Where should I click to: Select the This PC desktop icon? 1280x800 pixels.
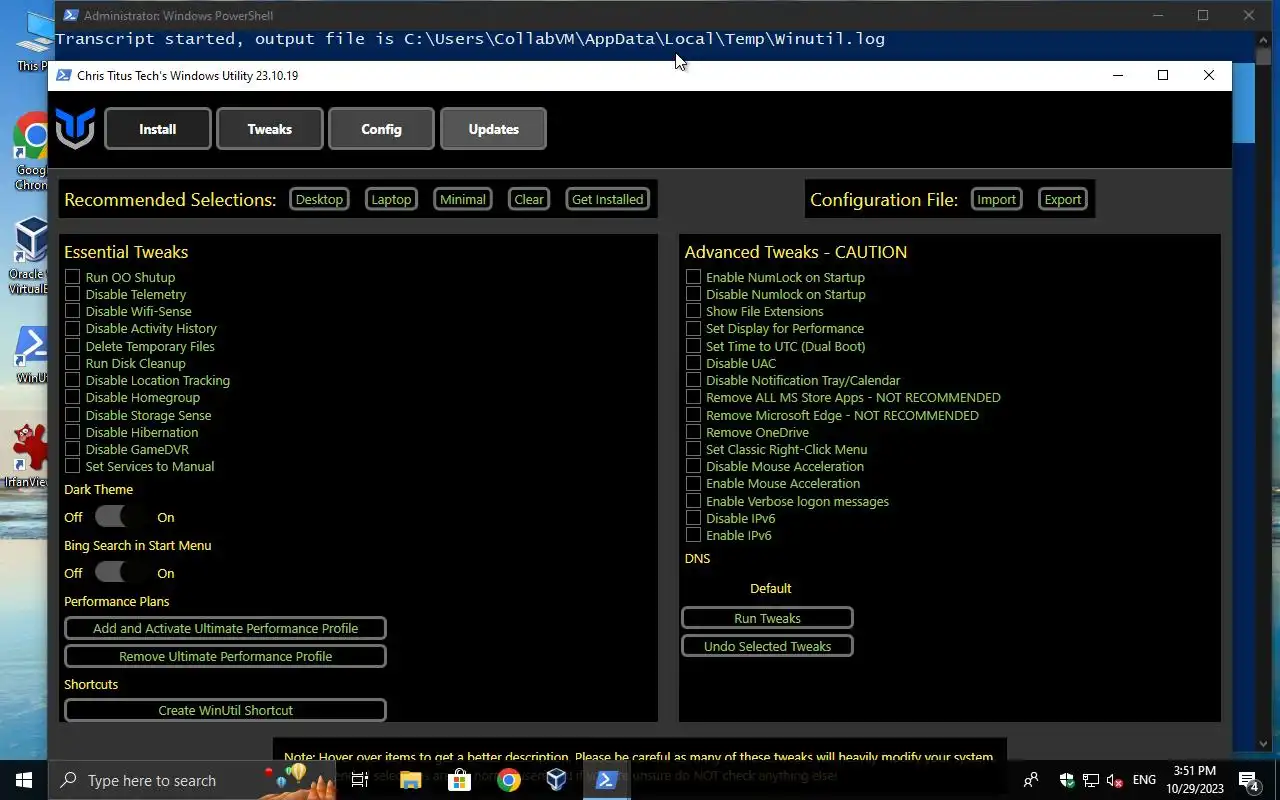click(x=32, y=40)
